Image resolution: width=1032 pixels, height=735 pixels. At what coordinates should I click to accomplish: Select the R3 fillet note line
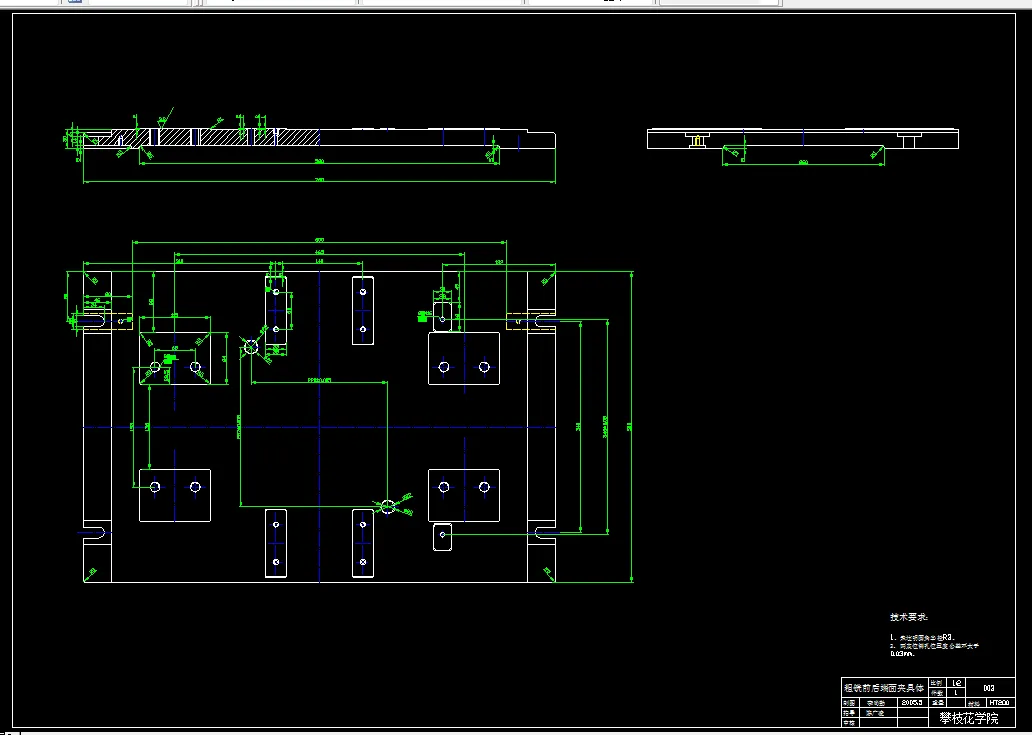(922, 638)
